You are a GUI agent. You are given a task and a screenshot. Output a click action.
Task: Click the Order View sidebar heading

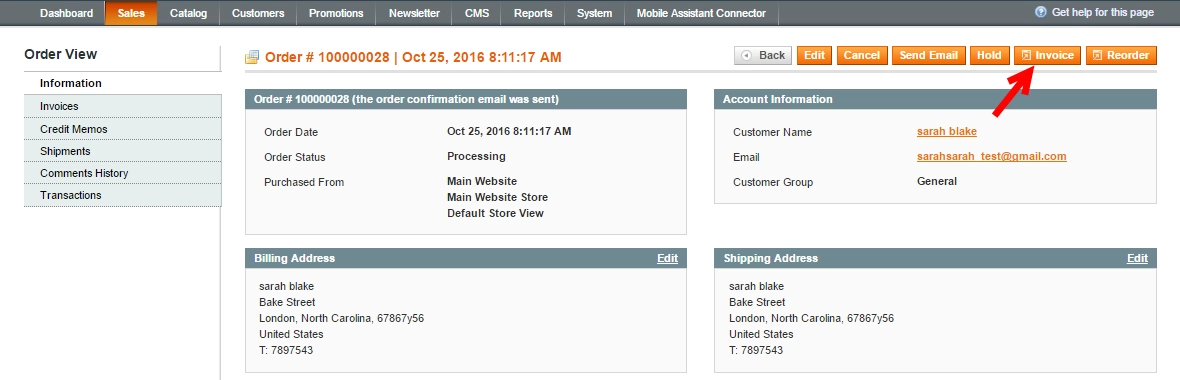pyautogui.click(x=61, y=54)
